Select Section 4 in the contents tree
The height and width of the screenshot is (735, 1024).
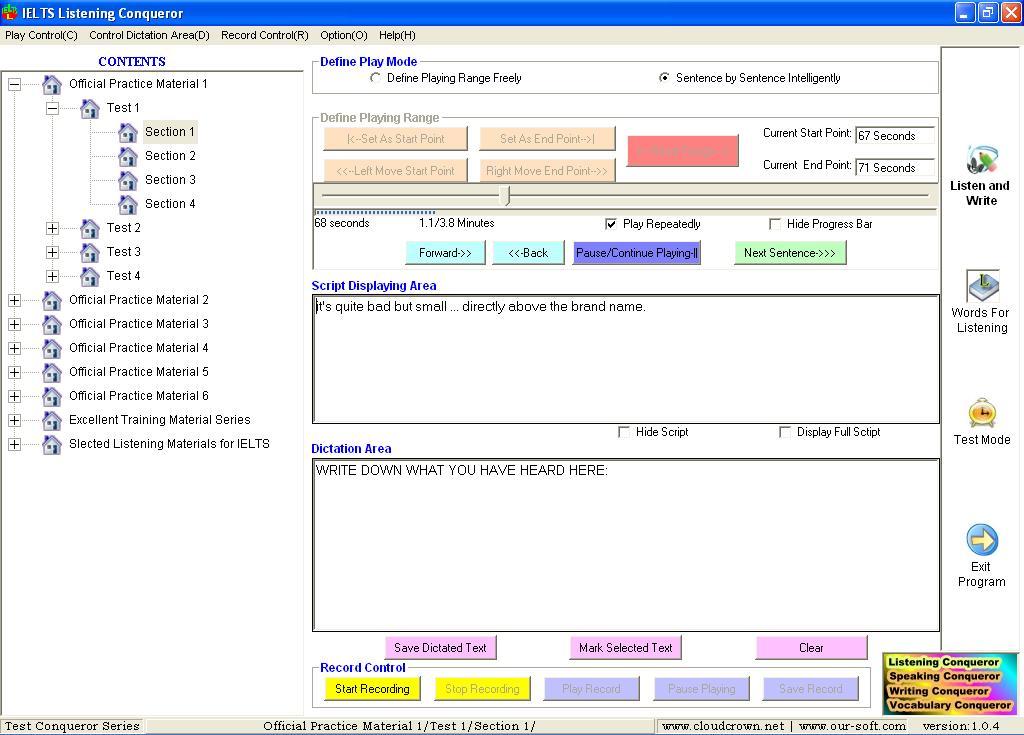coord(171,203)
